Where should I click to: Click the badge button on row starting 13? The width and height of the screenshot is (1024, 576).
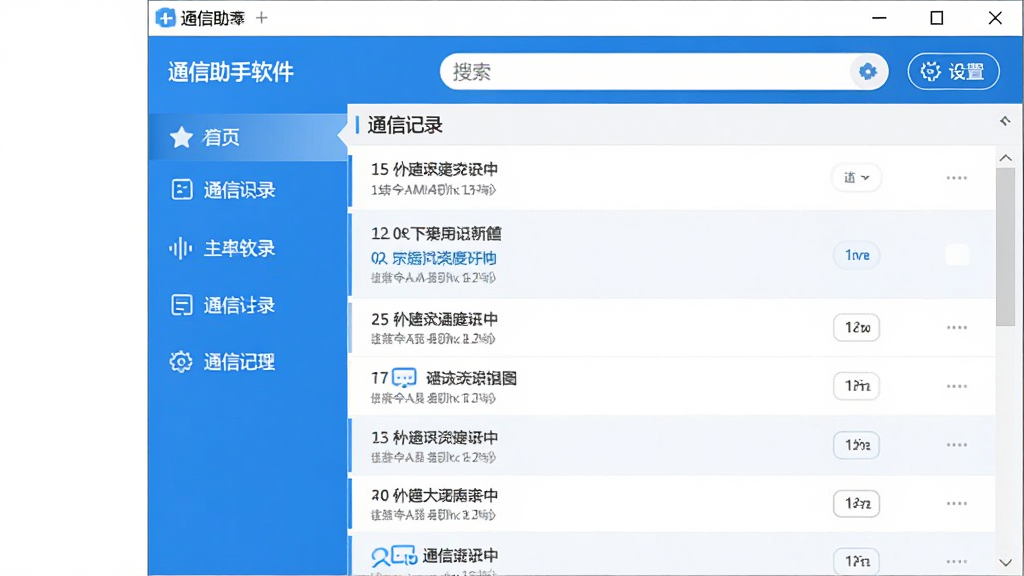(856, 445)
